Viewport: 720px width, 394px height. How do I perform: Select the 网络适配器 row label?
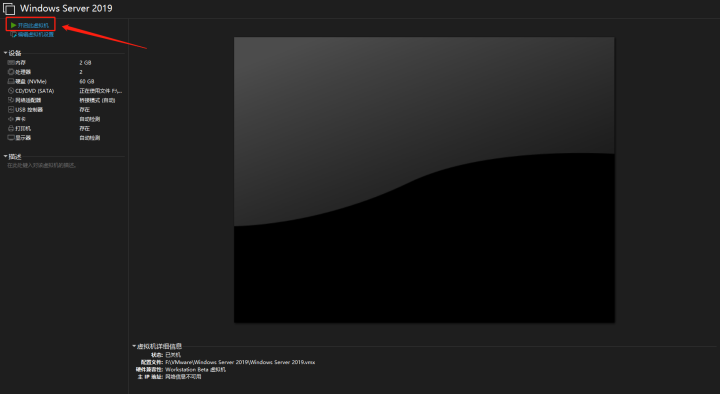28,100
